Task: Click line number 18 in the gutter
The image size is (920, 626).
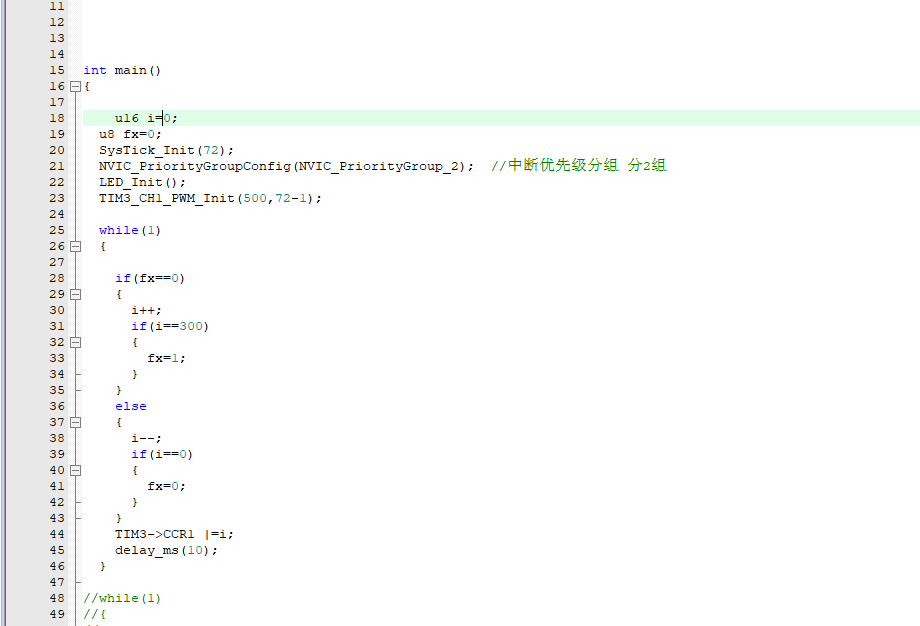Action: tap(56, 118)
